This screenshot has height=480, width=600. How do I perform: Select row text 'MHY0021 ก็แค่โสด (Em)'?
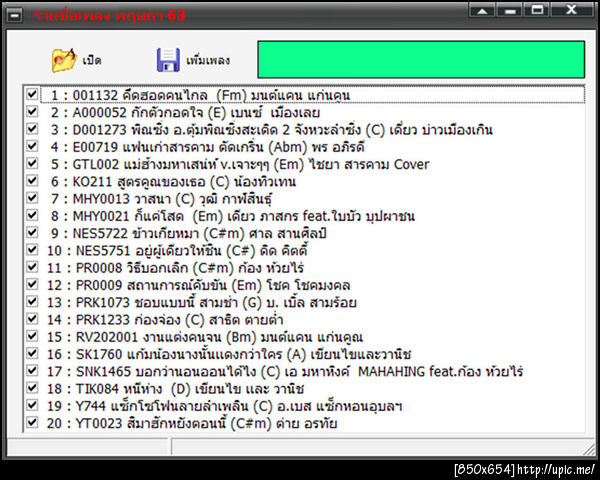pos(148,216)
